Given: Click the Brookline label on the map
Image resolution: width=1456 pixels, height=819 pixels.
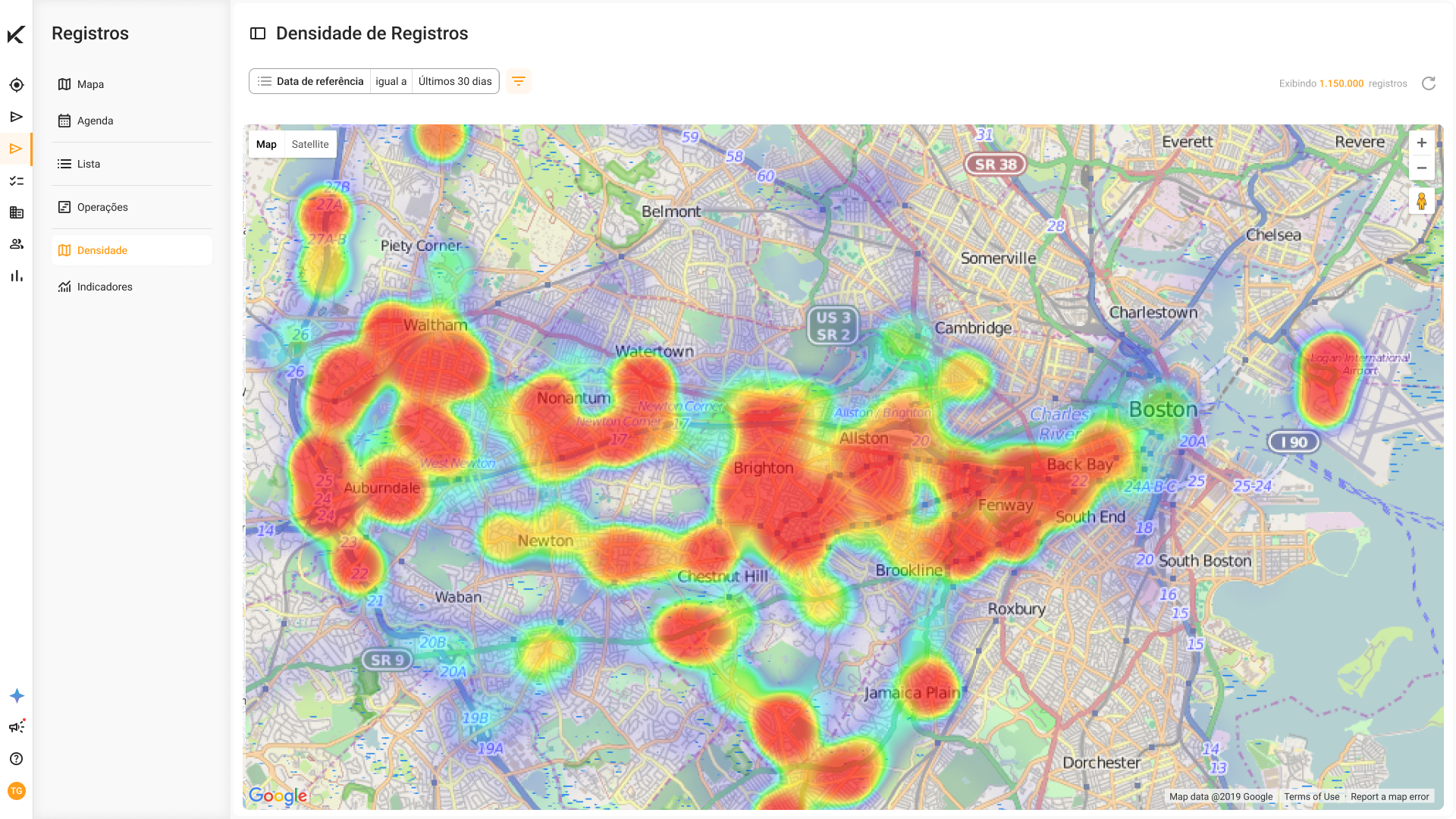Looking at the screenshot, I should click(909, 570).
